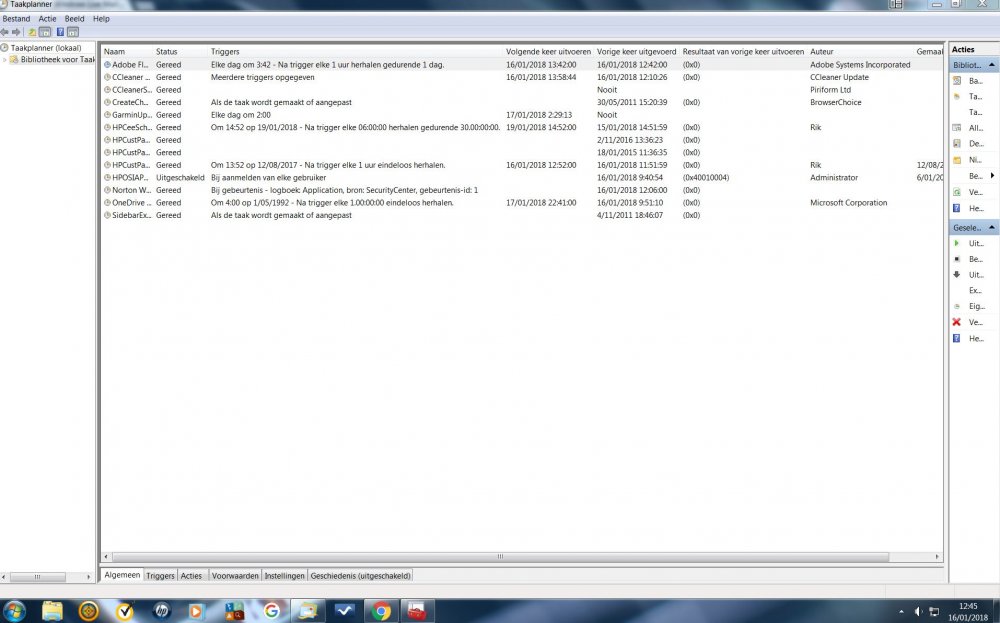Toggle the action pane toolbar icon
The width and height of the screenshot is (1000, 623).
[x=73, y=32]
